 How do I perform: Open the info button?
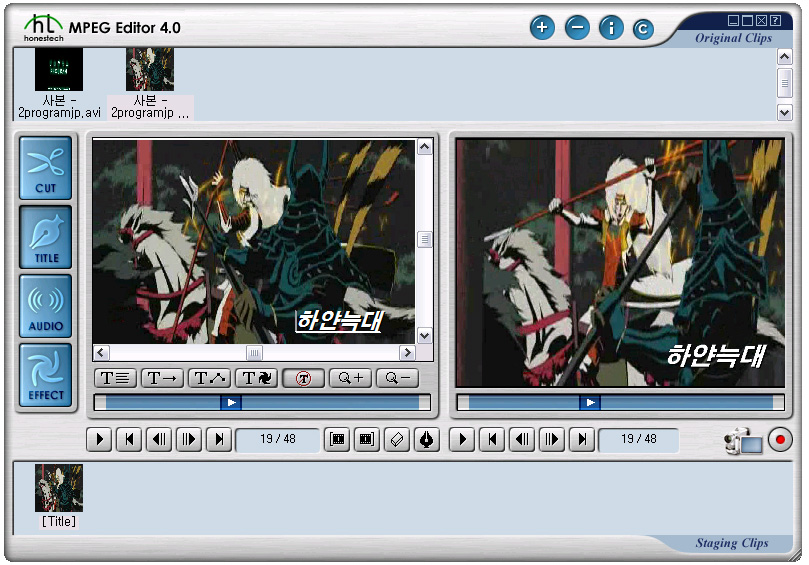[x=611, y=27]
